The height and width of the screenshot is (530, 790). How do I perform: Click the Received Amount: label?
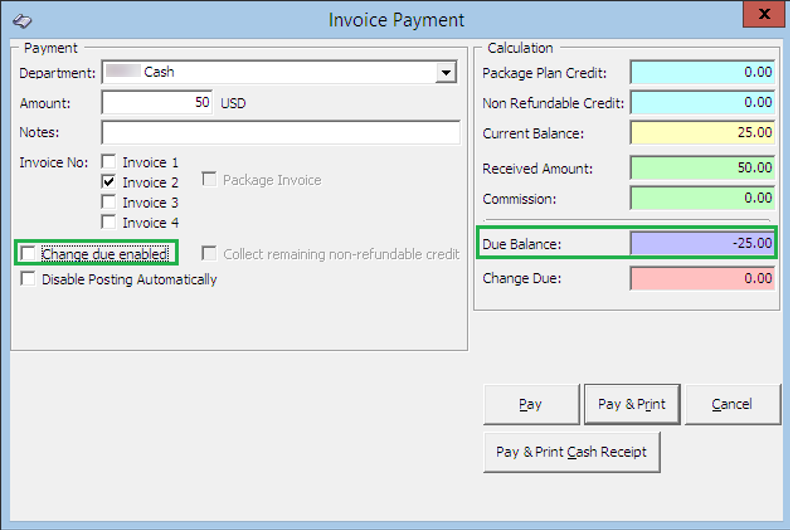(538, 169)
